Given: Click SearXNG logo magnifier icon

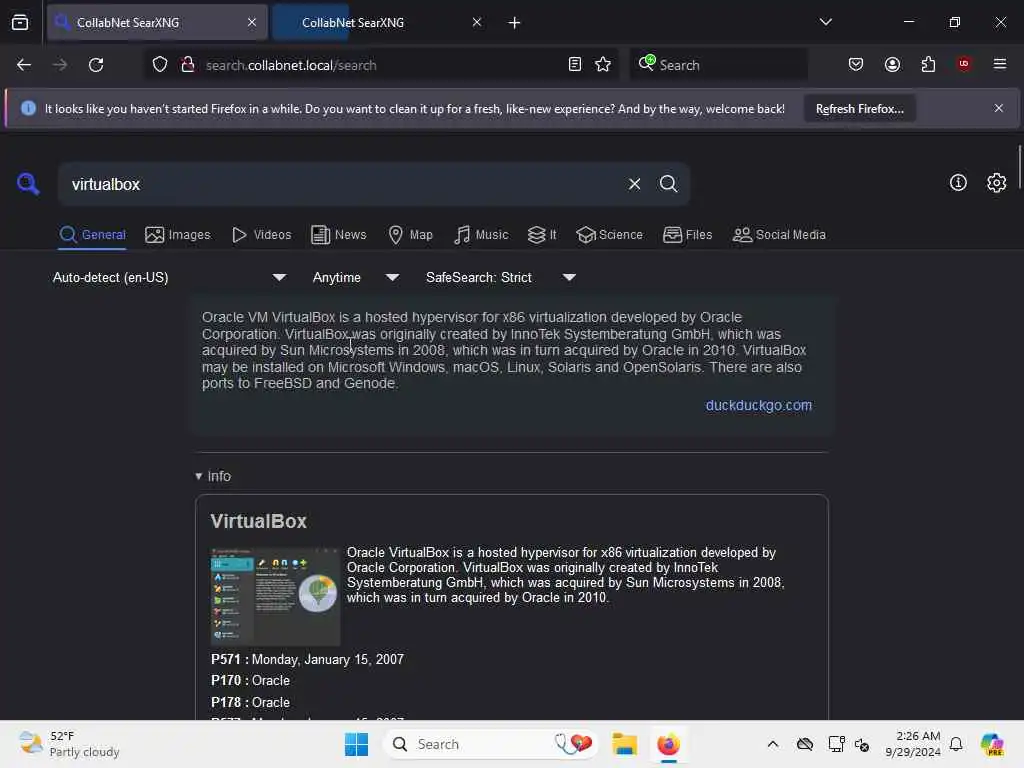Looking at the screenshot, I should point(28,184).
